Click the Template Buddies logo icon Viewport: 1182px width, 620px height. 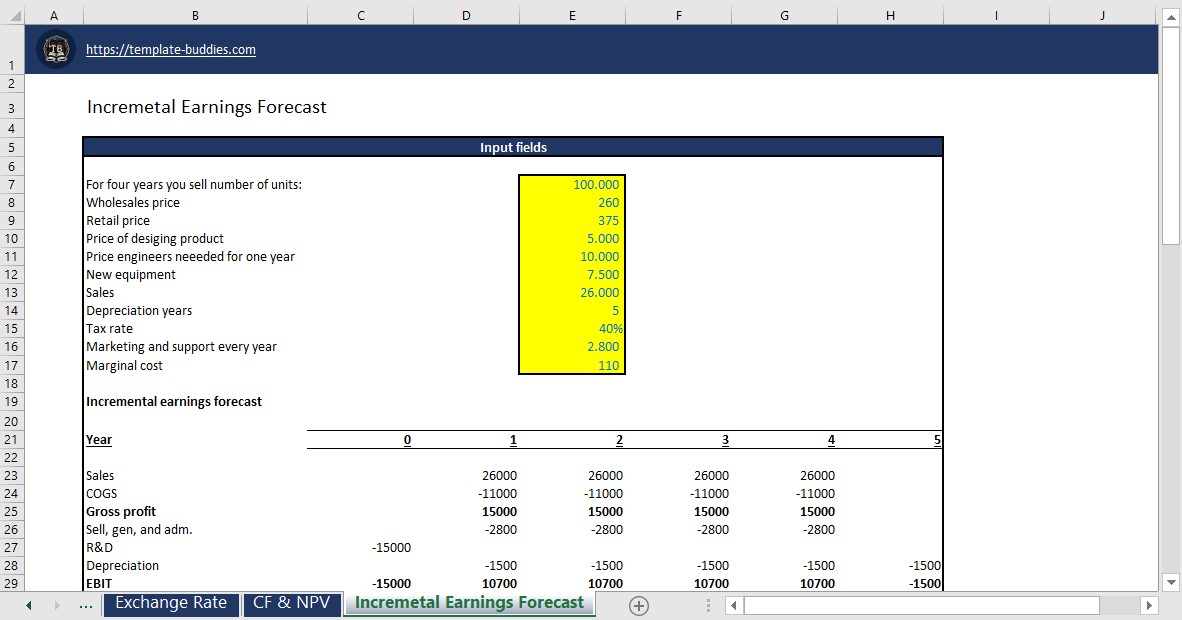pos(56,48)
